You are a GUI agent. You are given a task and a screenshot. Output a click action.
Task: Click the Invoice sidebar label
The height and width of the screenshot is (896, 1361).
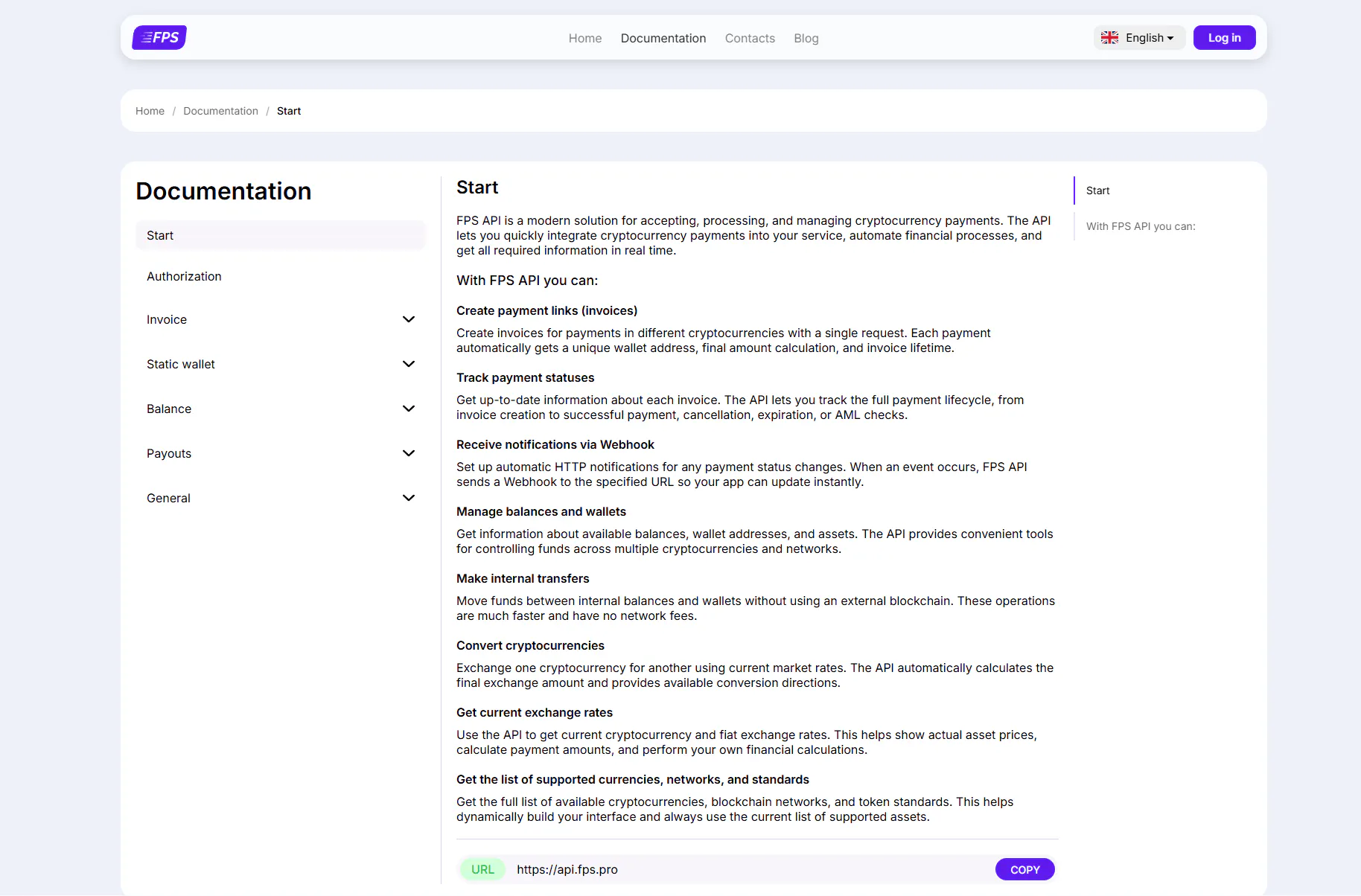pyautogui.click(x=167, y=319)
